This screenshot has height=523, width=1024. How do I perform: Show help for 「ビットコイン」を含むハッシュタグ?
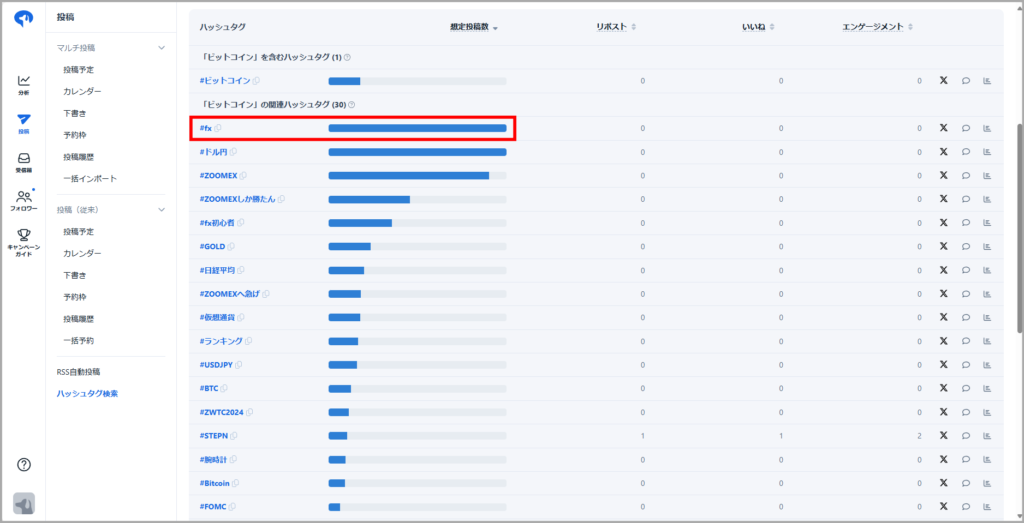click(347, 57)
